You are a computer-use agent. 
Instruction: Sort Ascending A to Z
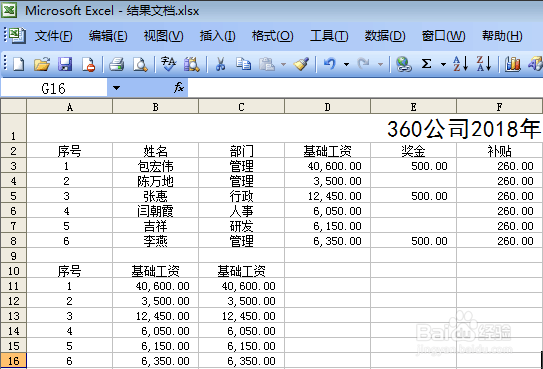[x=461, y=64]
